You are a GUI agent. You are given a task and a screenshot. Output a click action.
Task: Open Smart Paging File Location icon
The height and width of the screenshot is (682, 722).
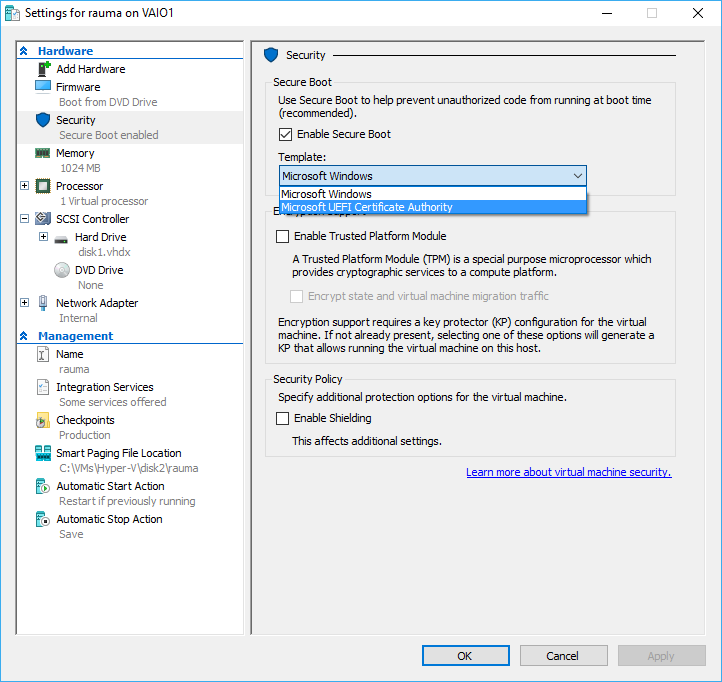tap(43, 453)
